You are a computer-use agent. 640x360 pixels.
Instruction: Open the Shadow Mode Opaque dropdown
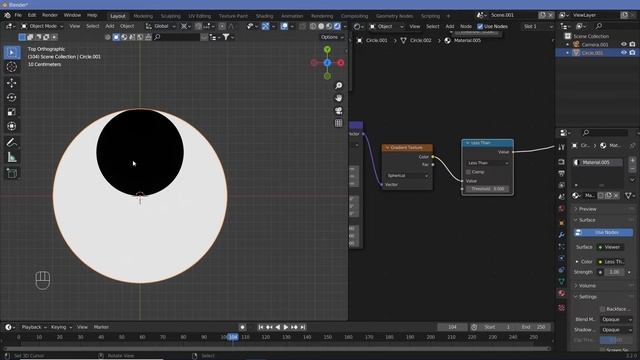[x=616, y=330]
